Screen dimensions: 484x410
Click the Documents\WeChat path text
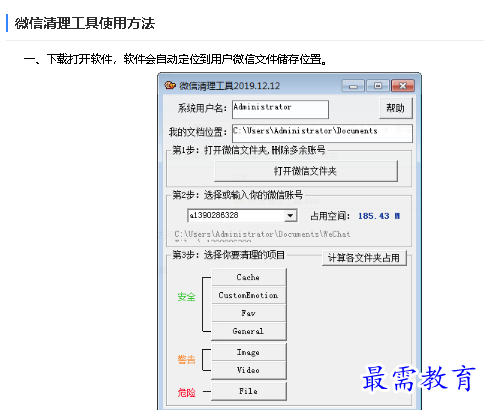point(262,234)
